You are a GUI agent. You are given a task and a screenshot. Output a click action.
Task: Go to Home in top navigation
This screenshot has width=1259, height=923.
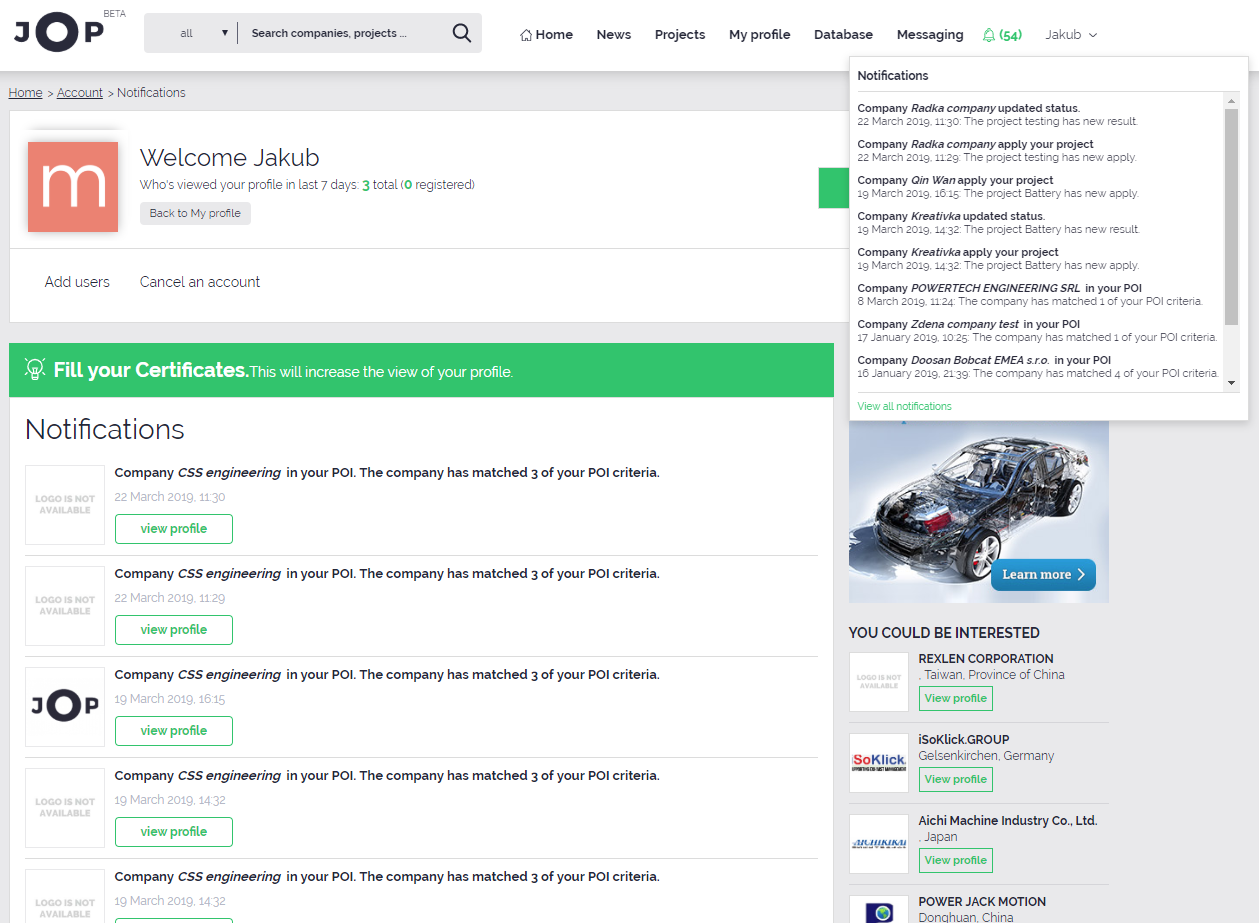pyautogui.click(x=546, y=35)
